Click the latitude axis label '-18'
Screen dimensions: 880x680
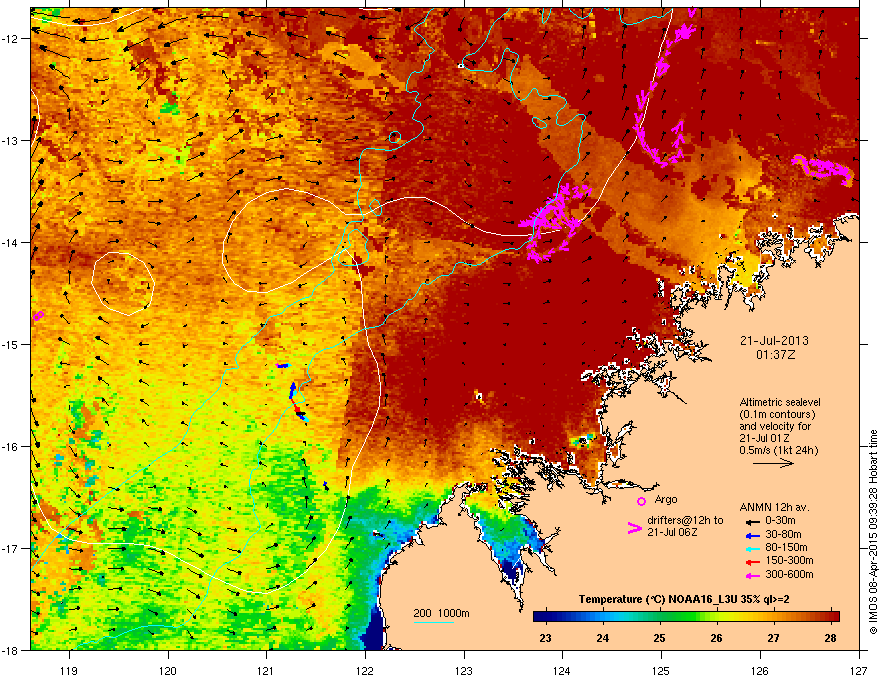11,650
